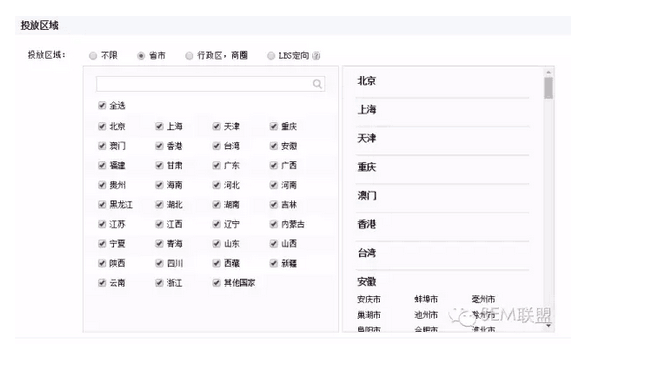Toggle the 河南 checkbox
Screen dimensions: 660x370
[274, 185]
